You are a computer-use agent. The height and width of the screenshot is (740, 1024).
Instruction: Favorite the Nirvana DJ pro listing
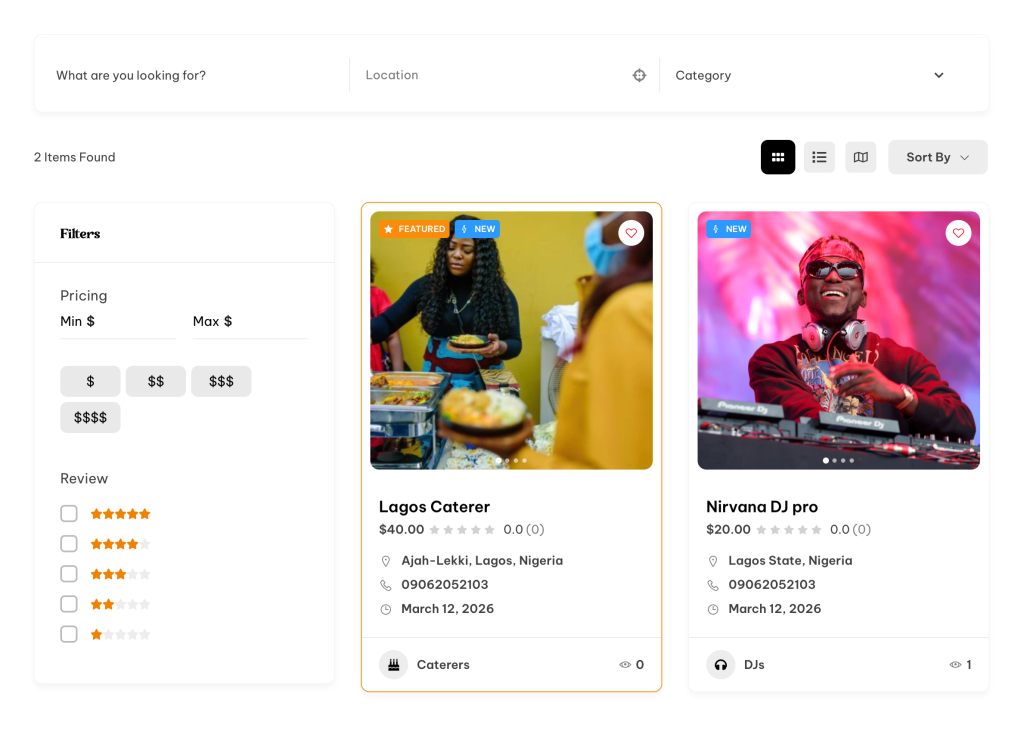[957, 233]
